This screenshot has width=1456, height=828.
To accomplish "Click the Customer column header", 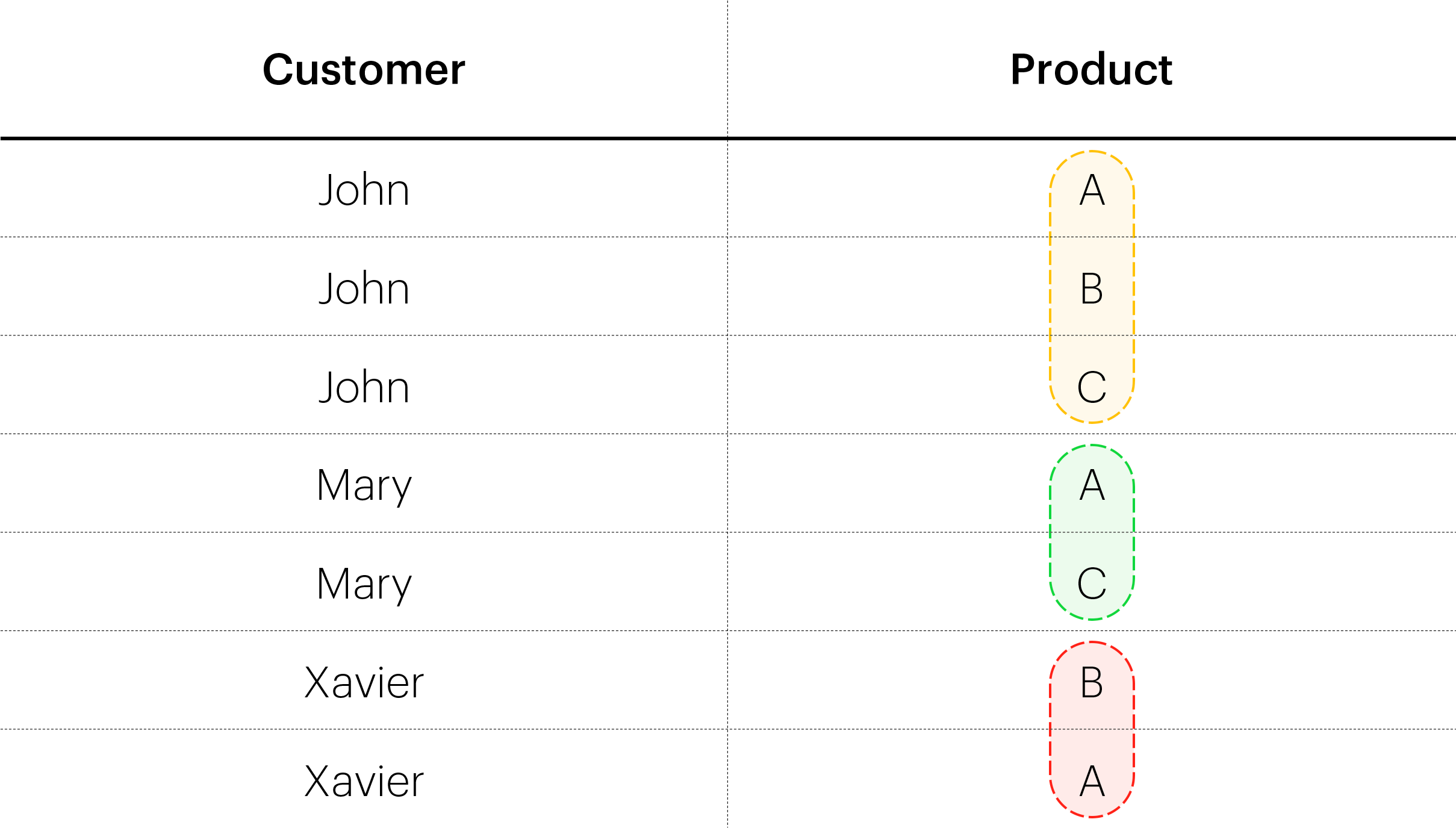I will pyautogui.click(x=364, y=70).
